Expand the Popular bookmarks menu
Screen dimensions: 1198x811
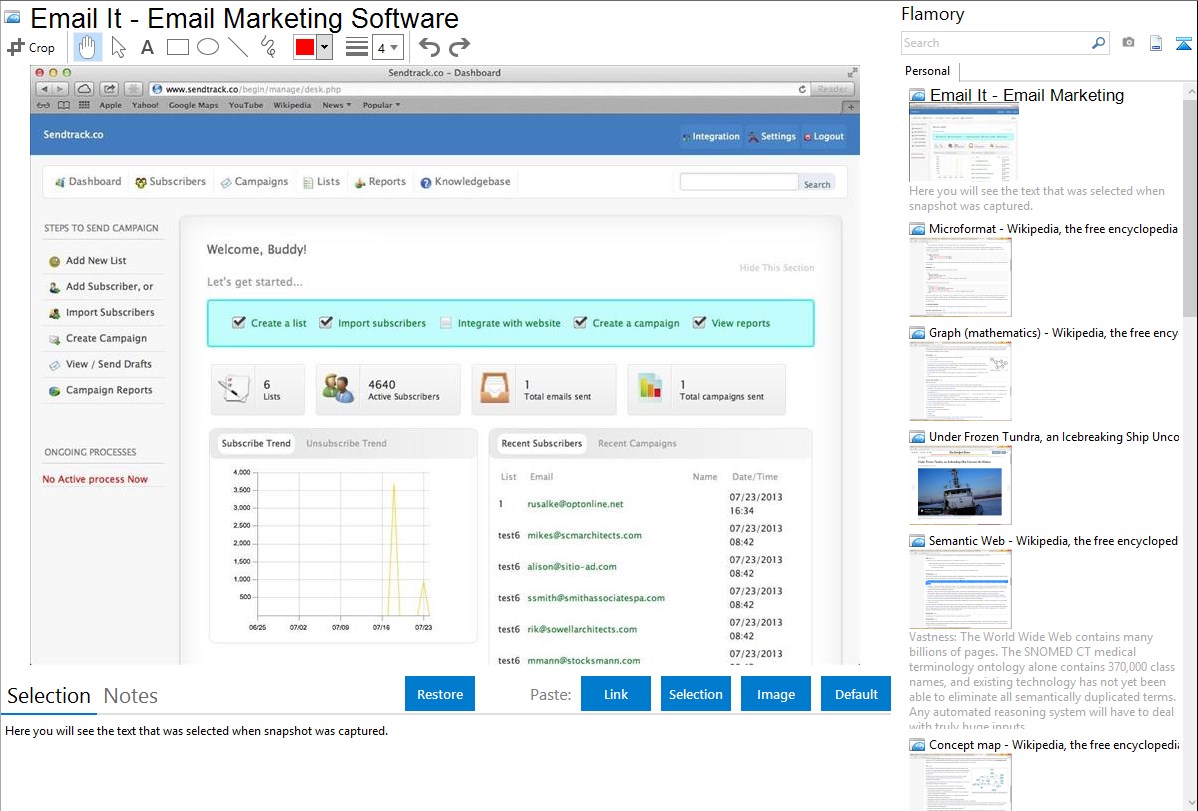click(381, 105)
